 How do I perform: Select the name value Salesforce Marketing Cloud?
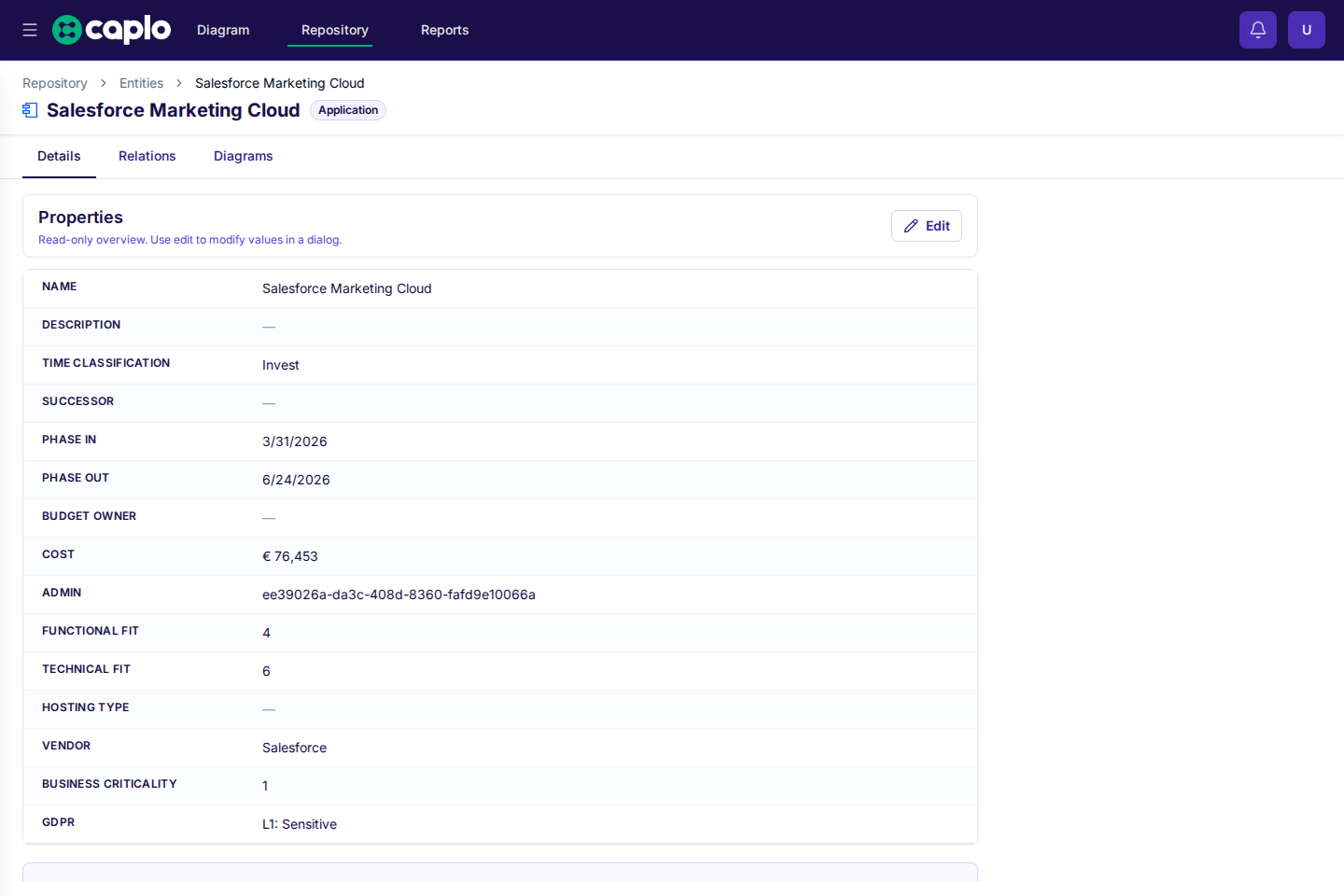tap(347, 288)
